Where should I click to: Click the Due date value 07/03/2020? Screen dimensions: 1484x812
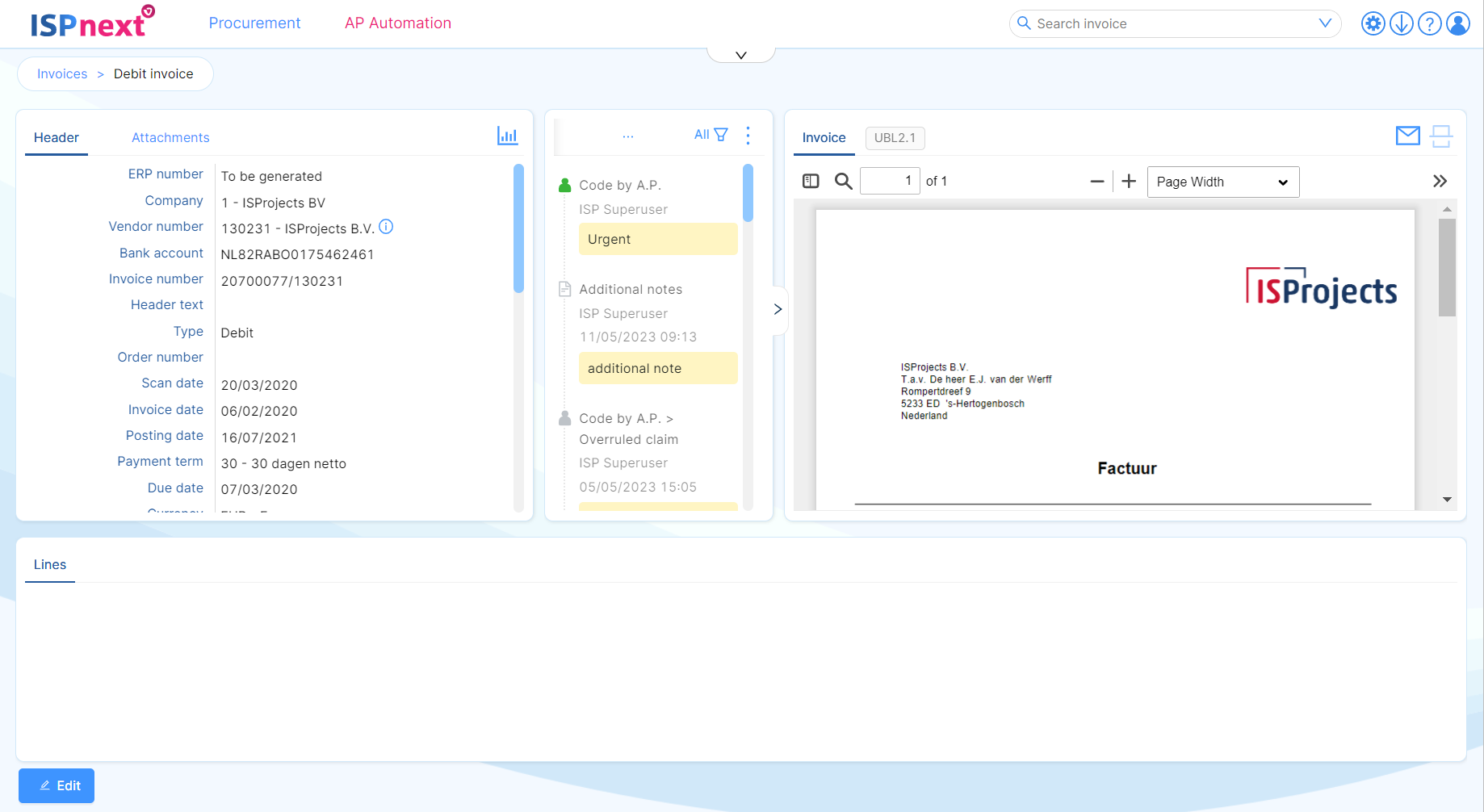[259, 489]
